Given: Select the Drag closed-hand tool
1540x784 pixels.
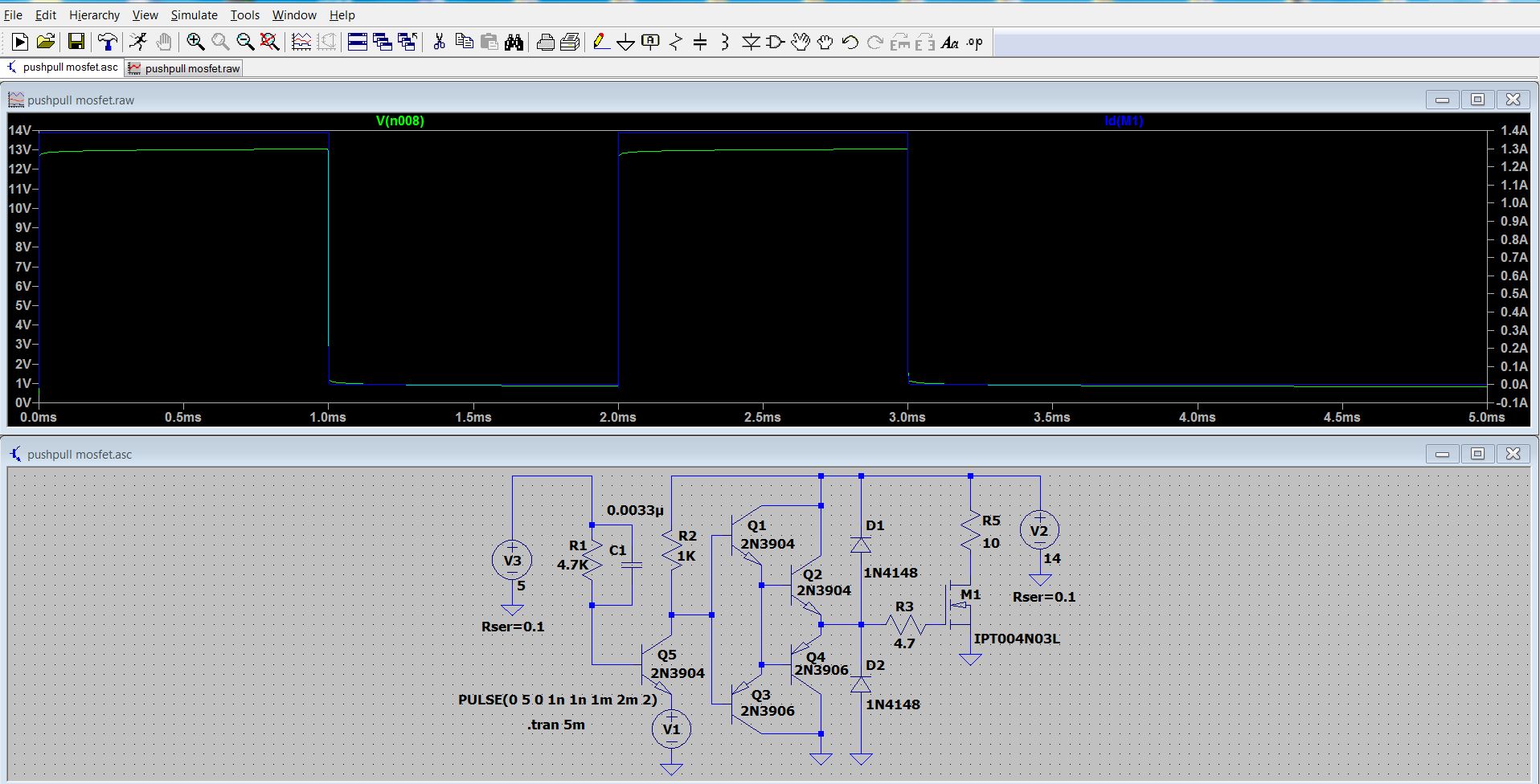Looking at the screenshot, I should point(825,42).
